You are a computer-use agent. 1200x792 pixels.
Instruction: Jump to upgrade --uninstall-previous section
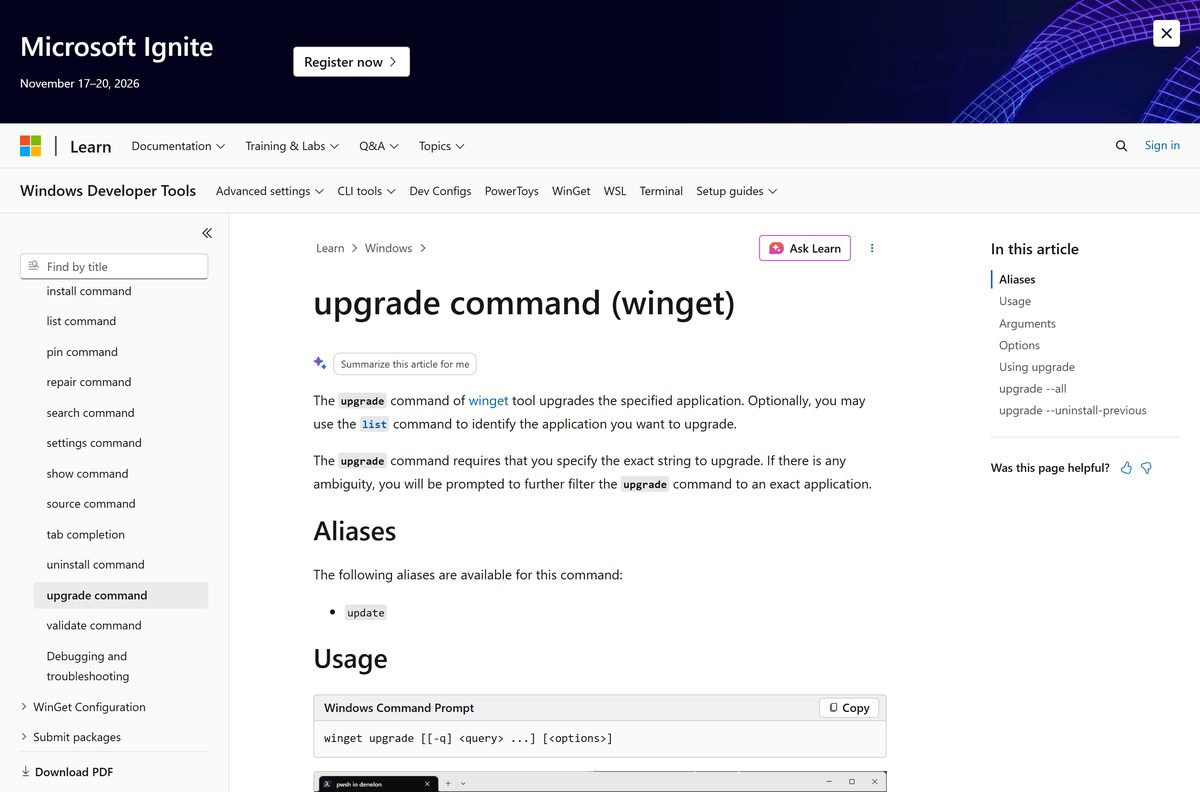[x=1073, y=411]
